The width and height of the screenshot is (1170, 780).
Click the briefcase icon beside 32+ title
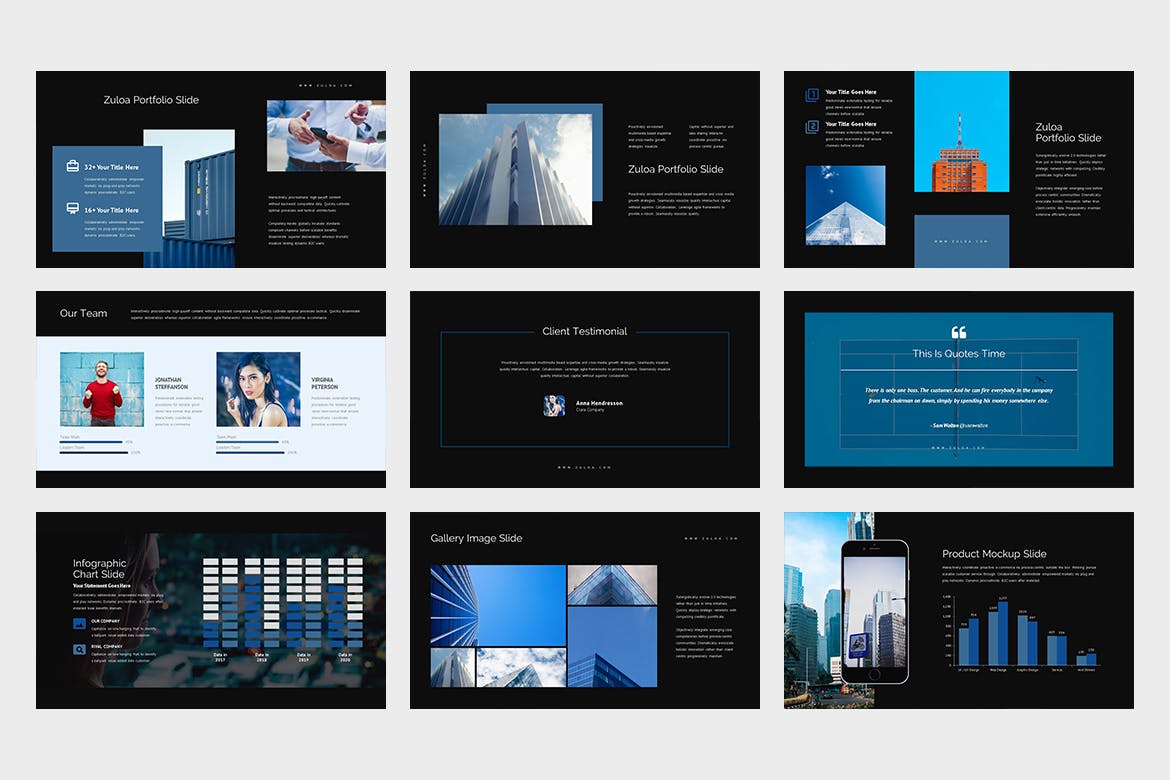point(73,166)
